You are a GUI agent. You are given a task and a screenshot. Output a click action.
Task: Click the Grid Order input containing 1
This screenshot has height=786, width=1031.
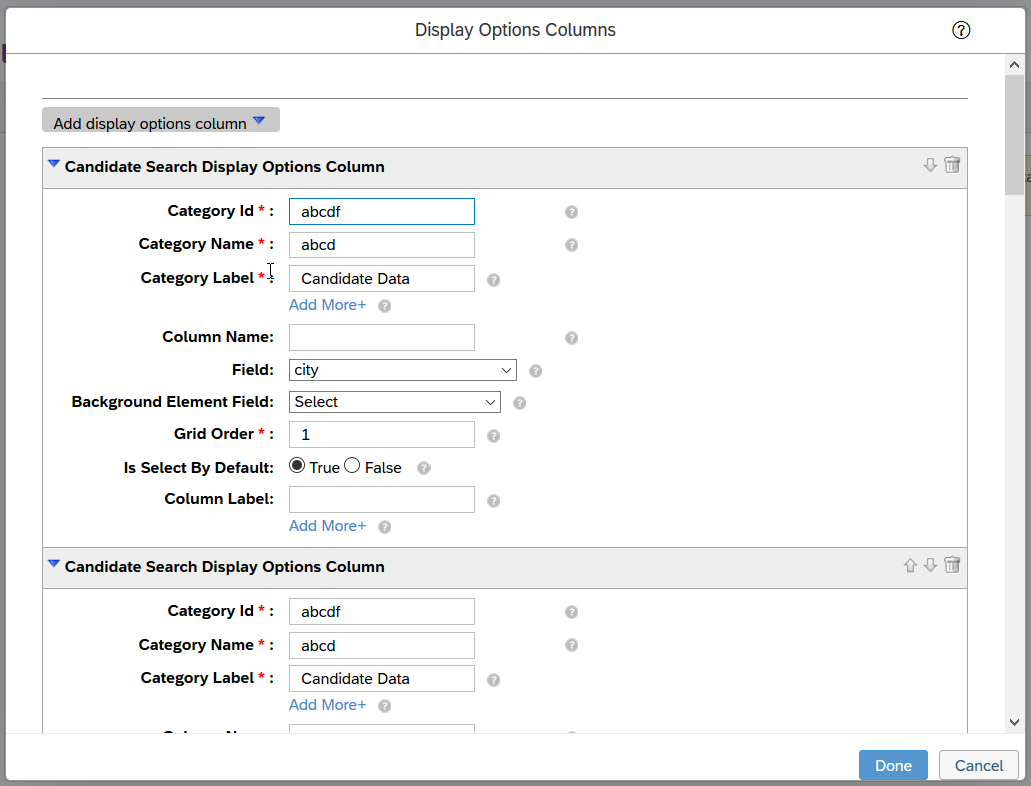point(381,435)
